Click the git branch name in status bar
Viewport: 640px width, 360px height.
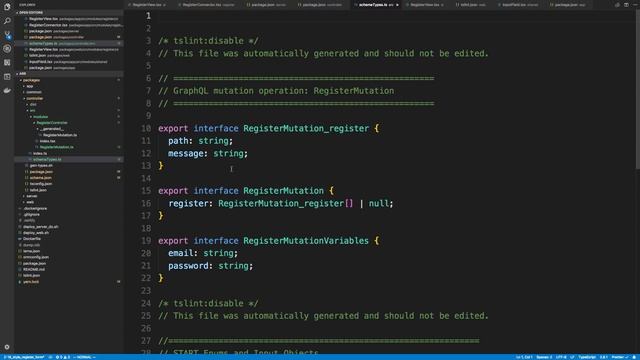coord(24,357)
